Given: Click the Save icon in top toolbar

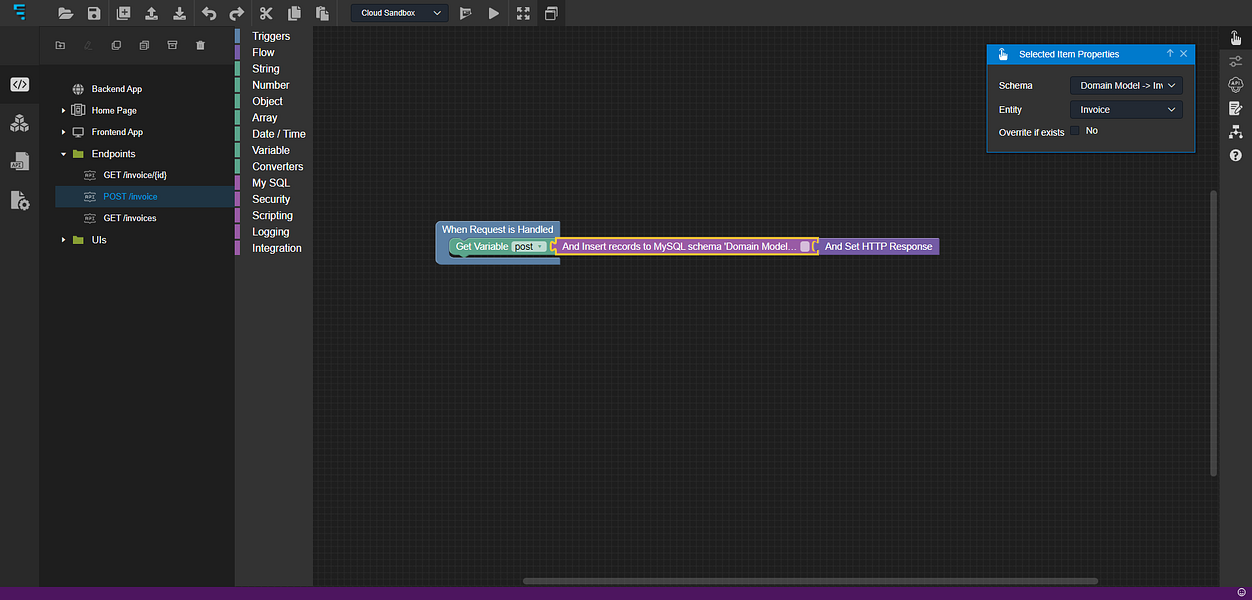Looking at the screenshot, I should [94, 14].
